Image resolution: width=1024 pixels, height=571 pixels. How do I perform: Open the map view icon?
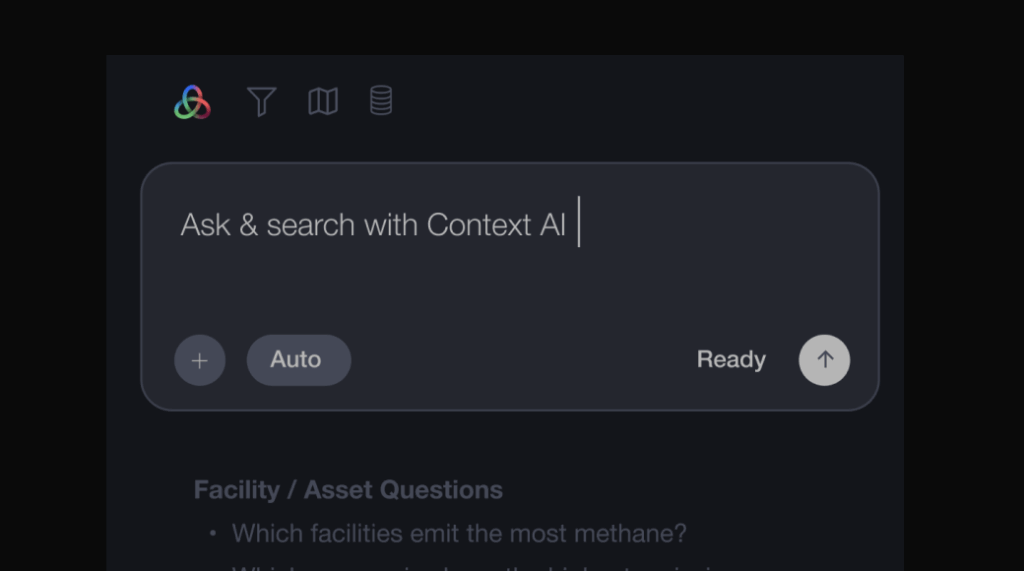[323, 101]
